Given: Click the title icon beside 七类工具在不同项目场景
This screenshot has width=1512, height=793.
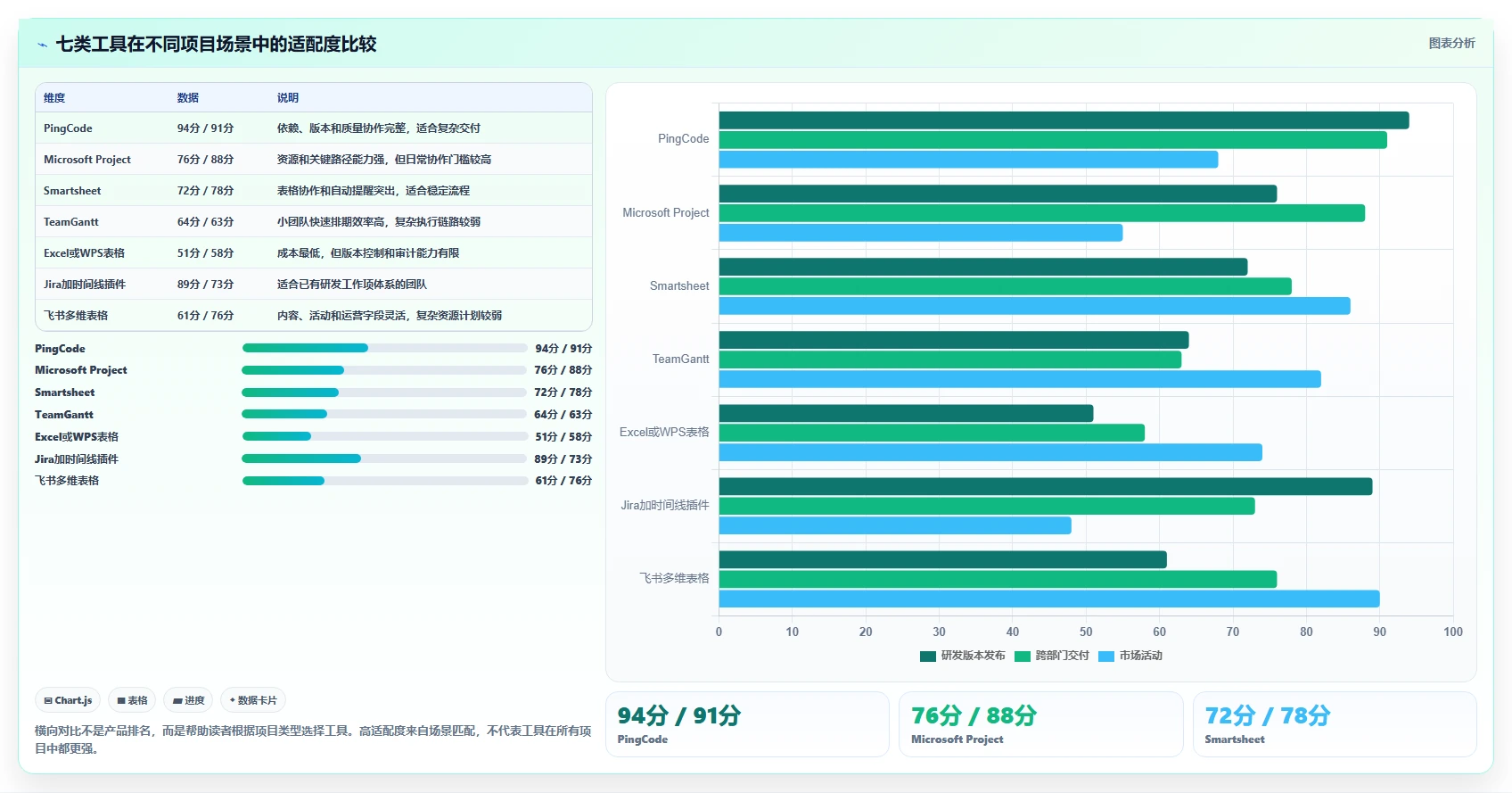Looking at the screenshot, I should click(x=42, y=45).
